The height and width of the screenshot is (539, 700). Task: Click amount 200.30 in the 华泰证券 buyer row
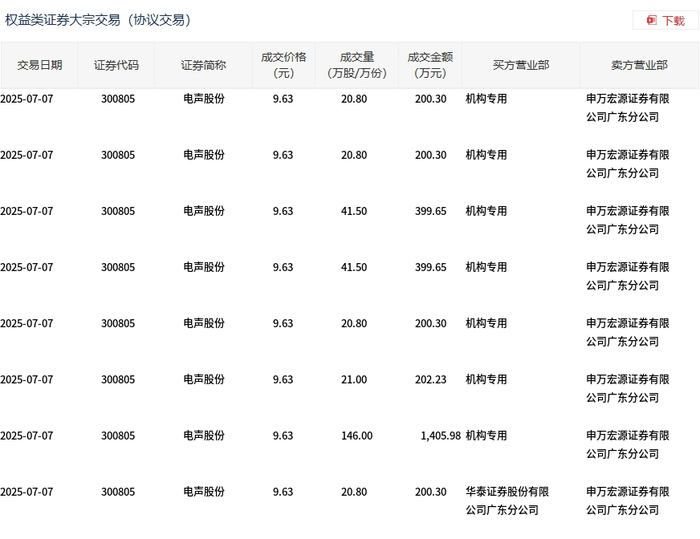click(430, 492)
